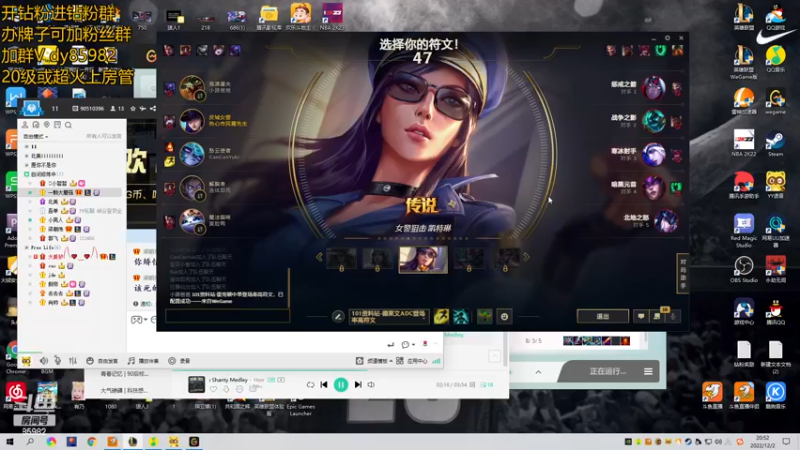Select the highlighted Caitlyn skin thumbnail
The height and width of the screenshot is (450, 800).
click(423, 259)
